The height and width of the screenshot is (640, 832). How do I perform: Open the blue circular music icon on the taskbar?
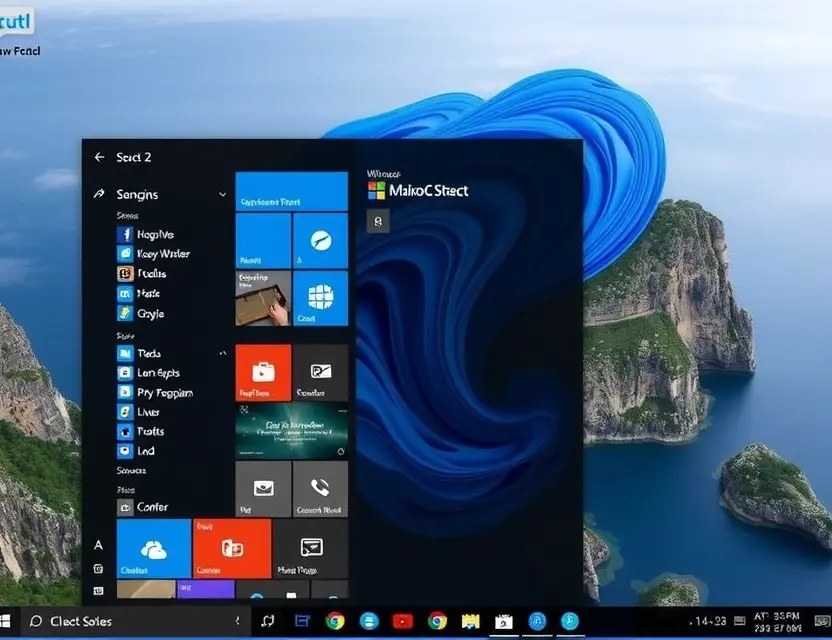tap(537, 621)
